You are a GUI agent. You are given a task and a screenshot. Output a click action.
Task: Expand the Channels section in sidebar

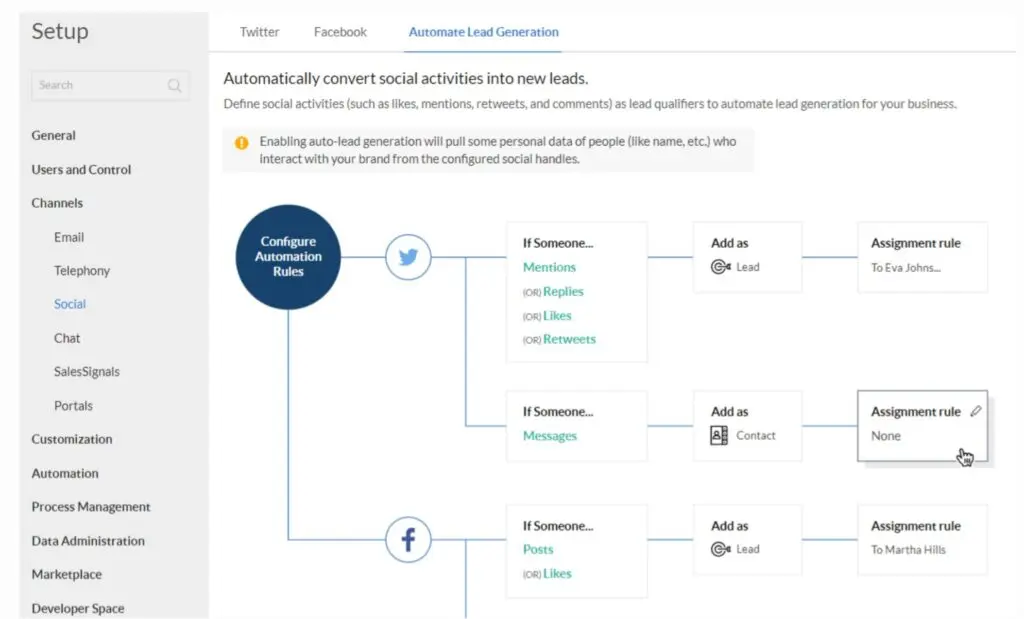[57, 203]
